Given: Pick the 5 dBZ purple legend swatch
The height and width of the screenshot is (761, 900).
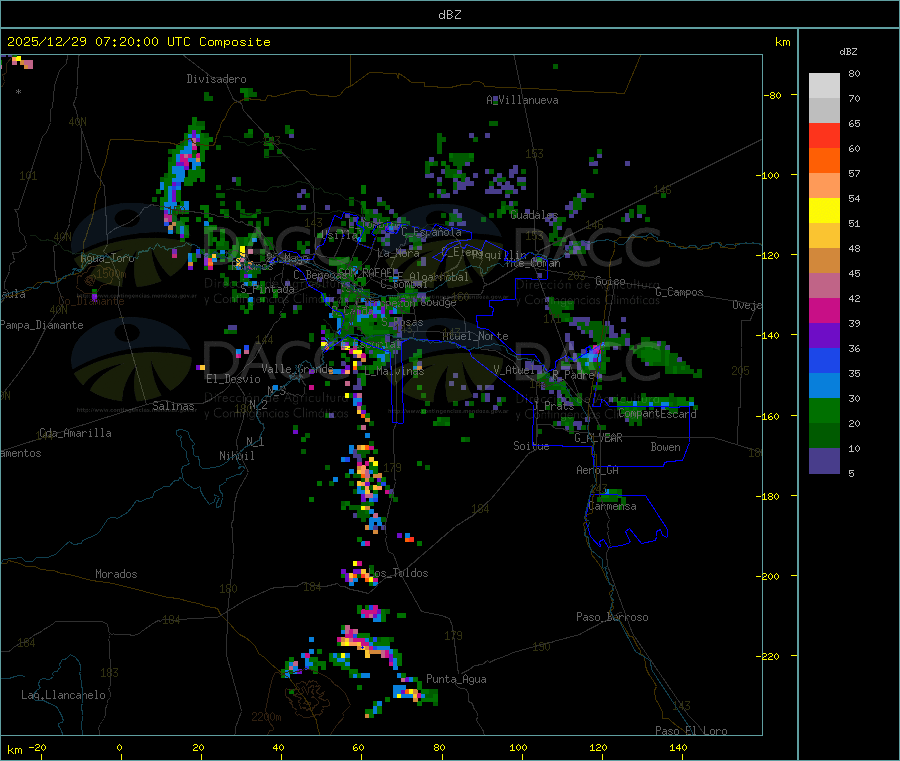Looking at the screenshot, I should click(x=824, y=461).
